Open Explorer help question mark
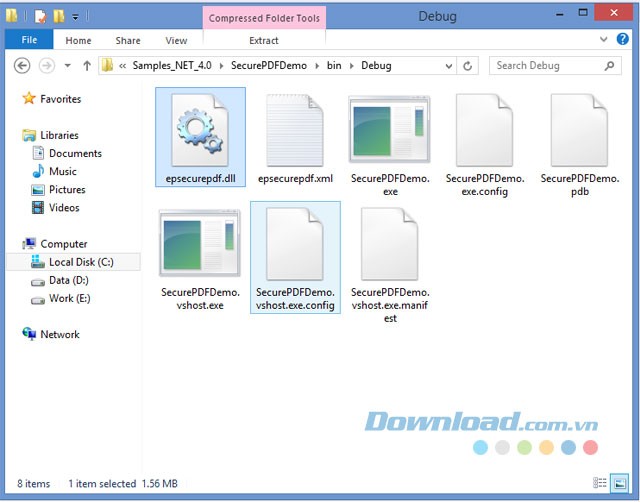This screenshot has height=502, width=640. coord(622,39)
